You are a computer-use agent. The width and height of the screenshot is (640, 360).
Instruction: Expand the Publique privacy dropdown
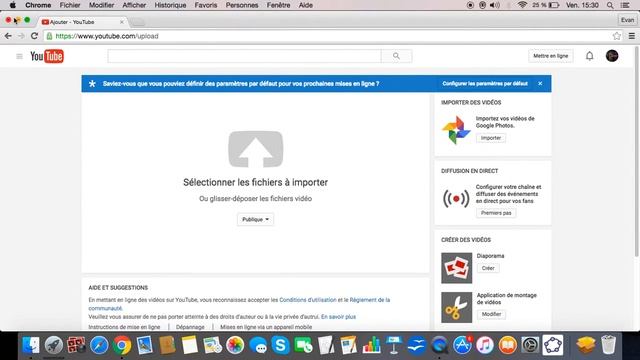point(256,219)
